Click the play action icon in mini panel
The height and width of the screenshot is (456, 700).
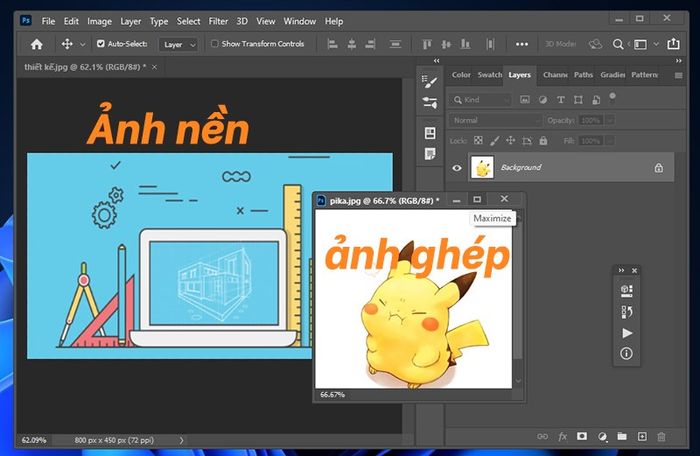627,333
